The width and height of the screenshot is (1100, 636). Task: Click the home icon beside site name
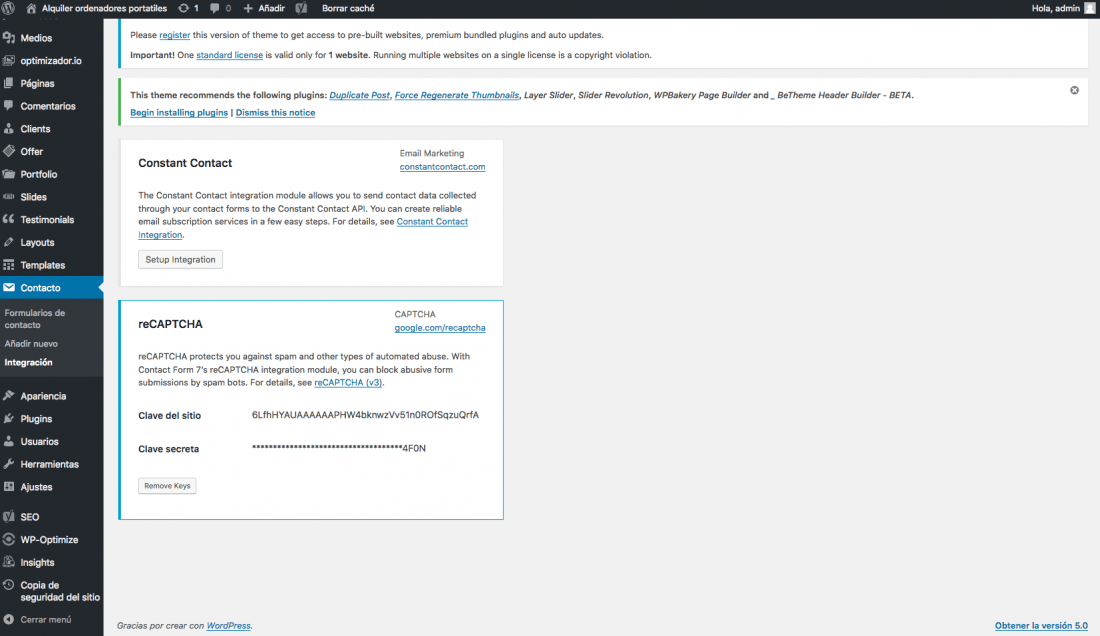31,8
